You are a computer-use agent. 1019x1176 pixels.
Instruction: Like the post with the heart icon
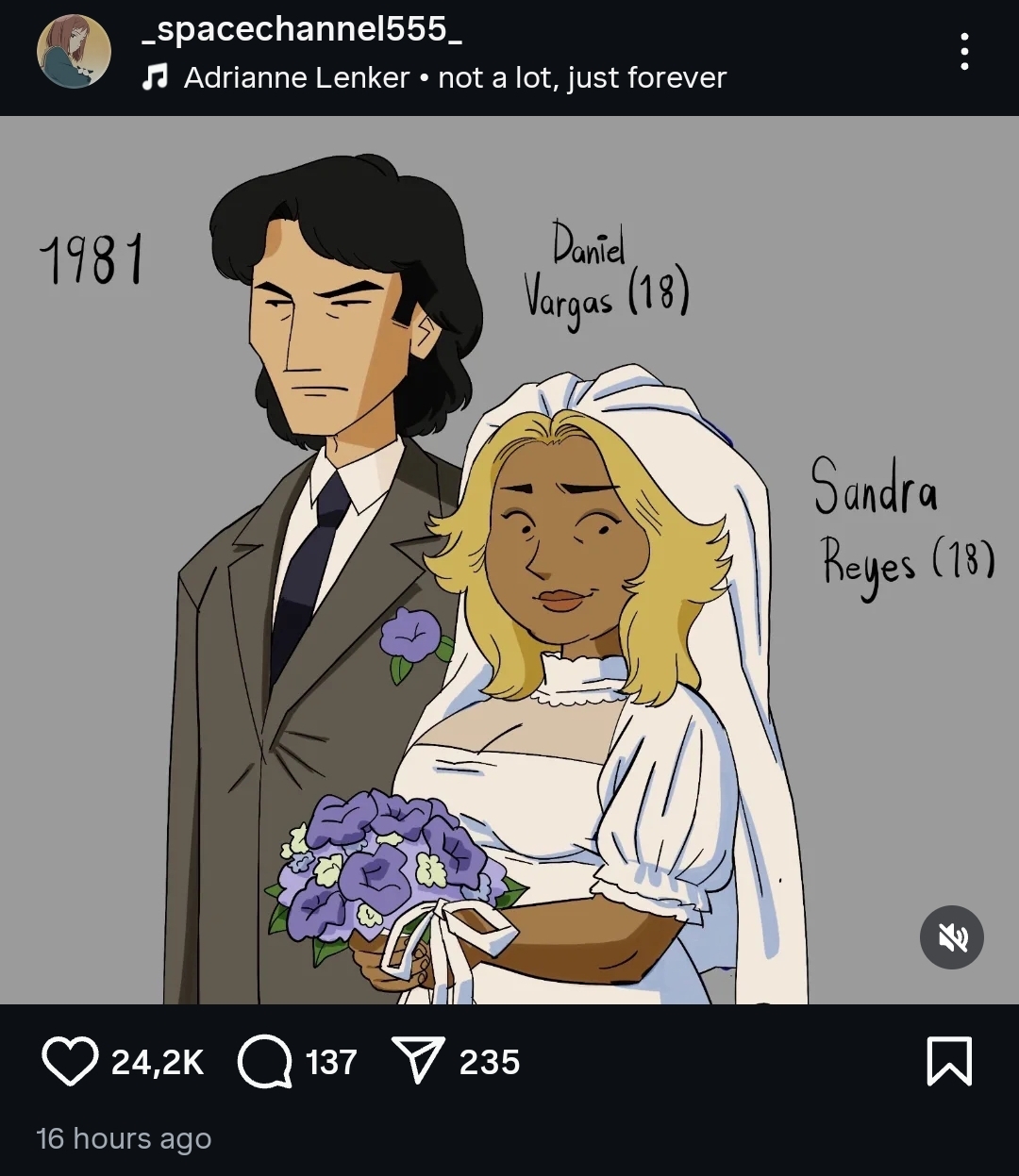70,1062
